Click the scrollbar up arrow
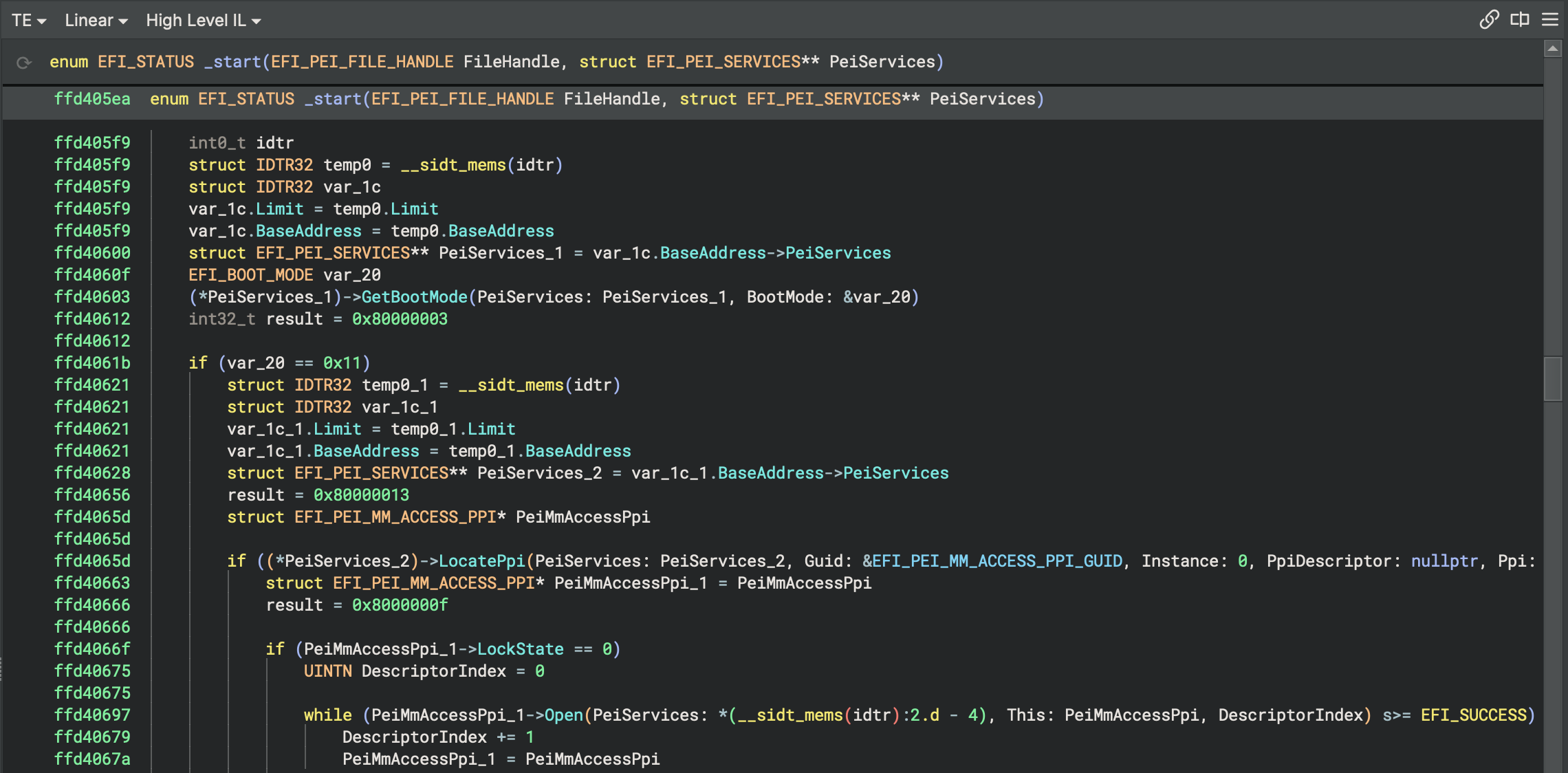Screen dimensions: 1568x773 pyautogui.click(x=1552, y=49)
